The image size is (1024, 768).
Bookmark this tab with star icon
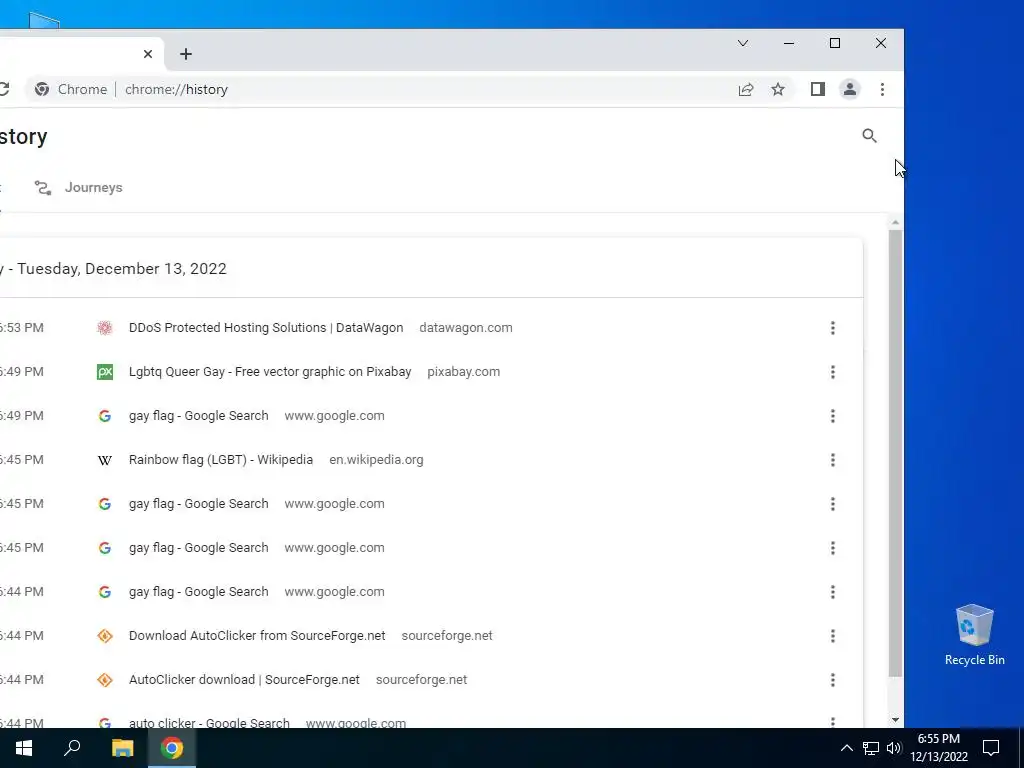pos(778,89)
